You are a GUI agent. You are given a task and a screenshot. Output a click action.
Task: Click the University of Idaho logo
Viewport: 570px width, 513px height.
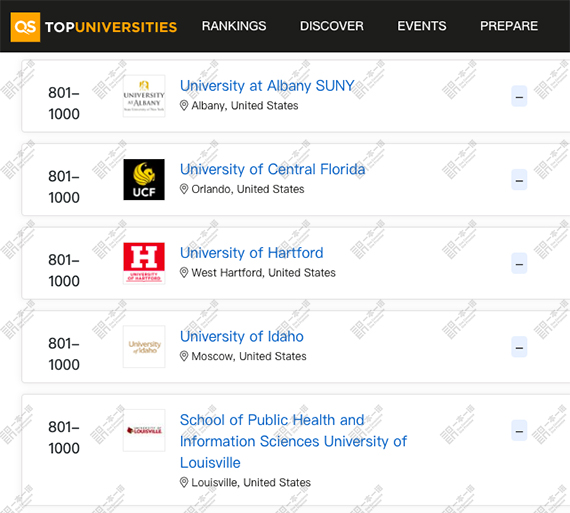click(x=144, y=347)
